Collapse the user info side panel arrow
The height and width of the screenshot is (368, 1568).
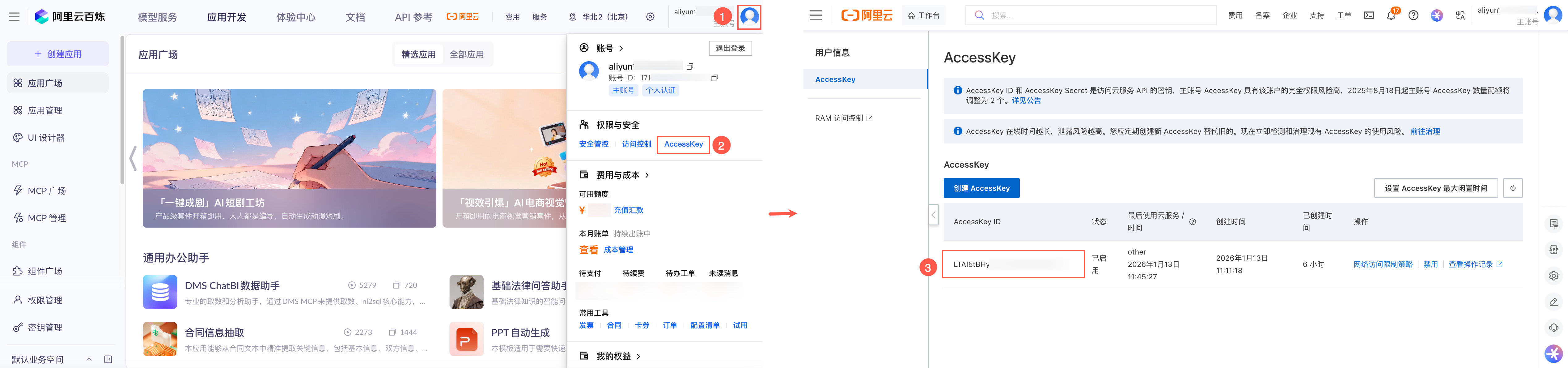(933, 215)
